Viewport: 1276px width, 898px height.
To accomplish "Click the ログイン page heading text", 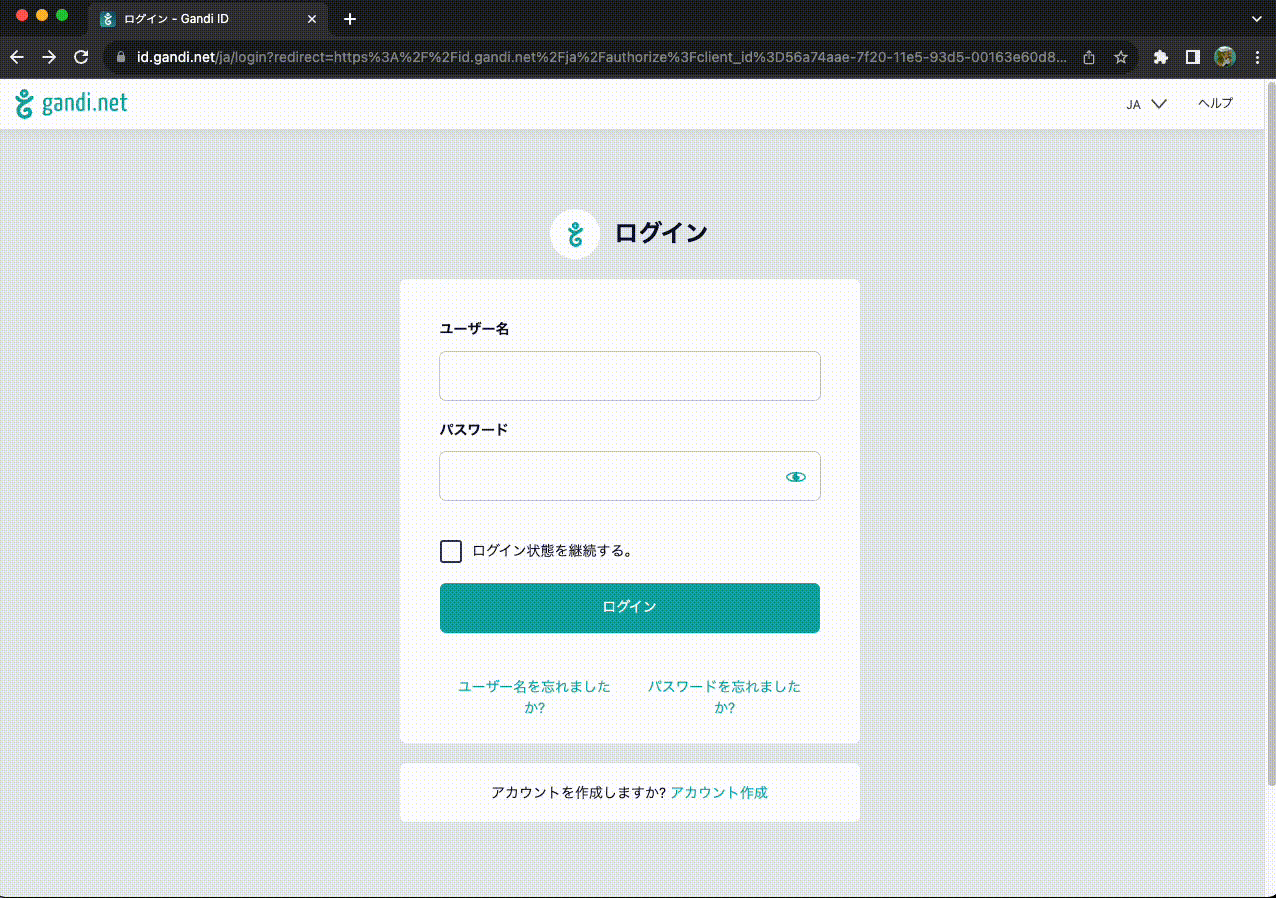I will [x=661, y=234].
